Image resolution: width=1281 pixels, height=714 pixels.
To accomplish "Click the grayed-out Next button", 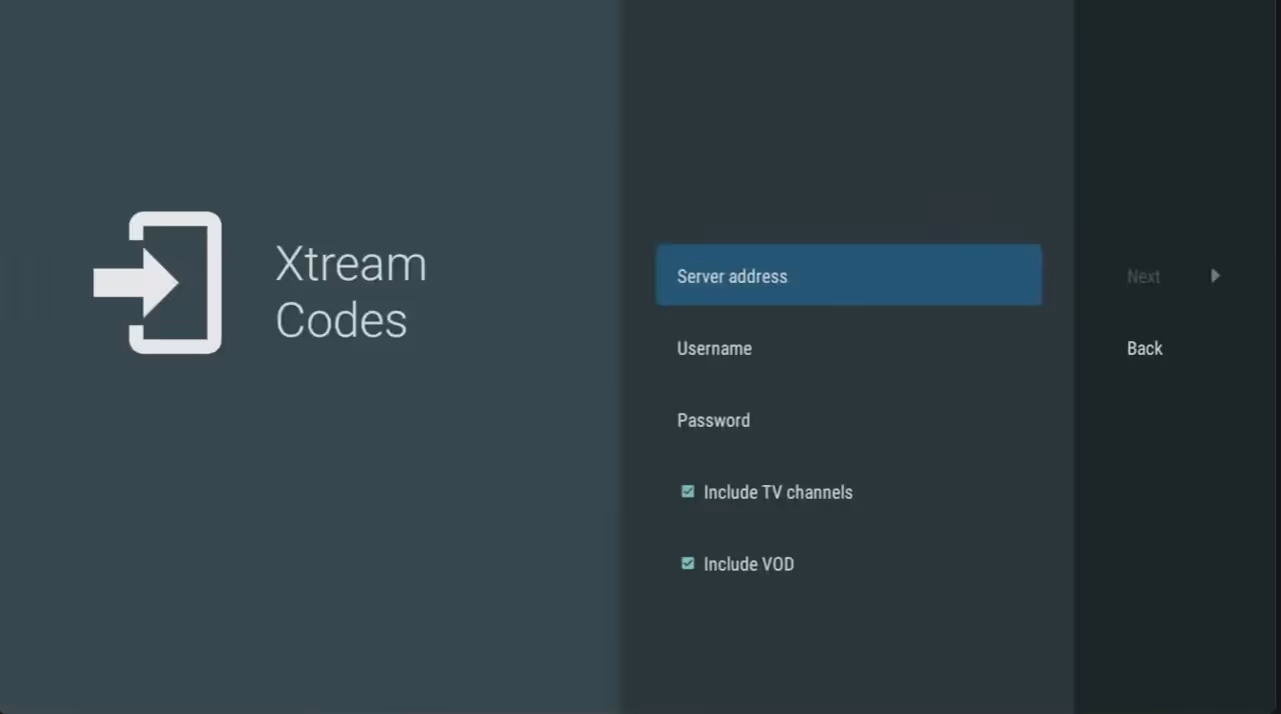I will tap(1143, 276).
